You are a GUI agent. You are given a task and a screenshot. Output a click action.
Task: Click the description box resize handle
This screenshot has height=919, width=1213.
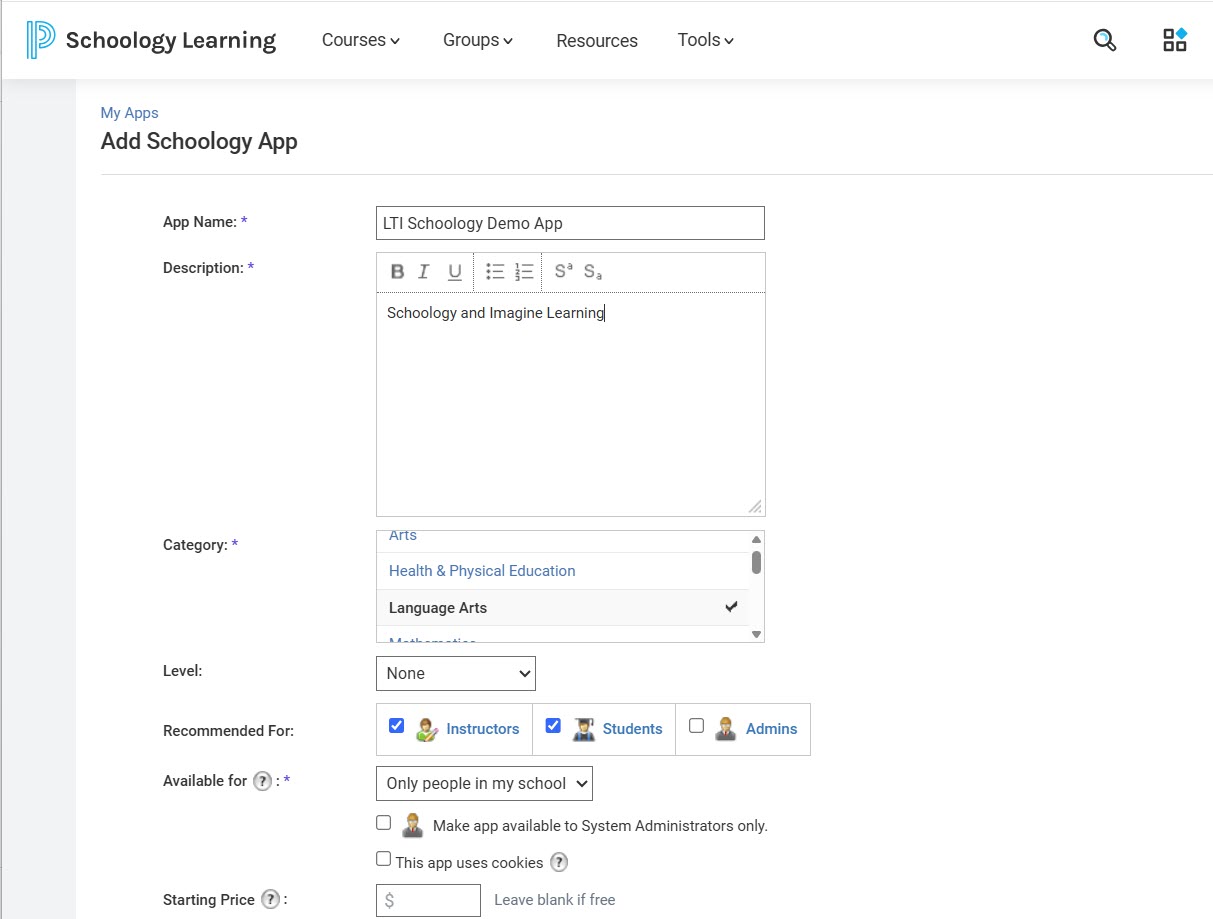pyautogui.click(x=755, y=506)
